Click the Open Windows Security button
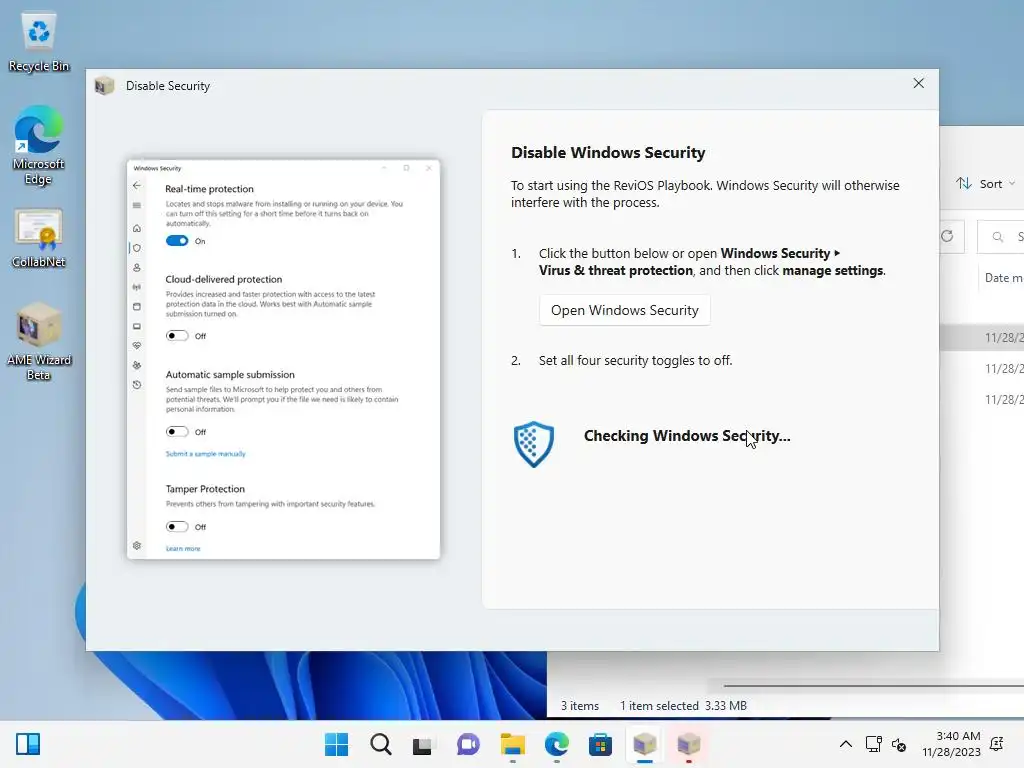The image size is (1024, 768). pyautogui.click(x=624, y=310)
